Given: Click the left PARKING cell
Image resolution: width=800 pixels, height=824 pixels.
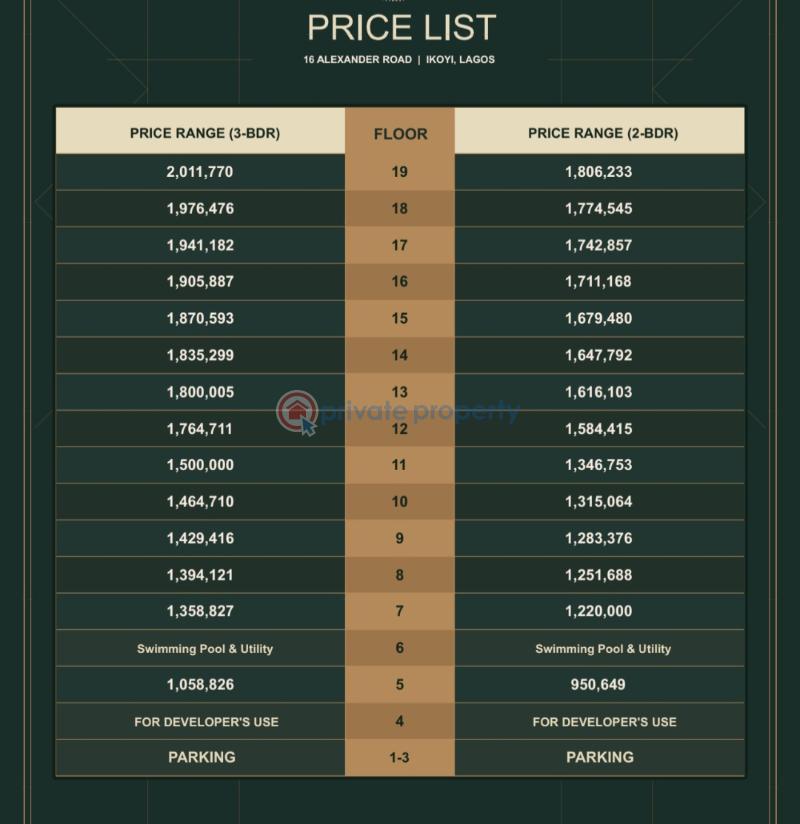Looking at the screenshot, I should [200, 757].
